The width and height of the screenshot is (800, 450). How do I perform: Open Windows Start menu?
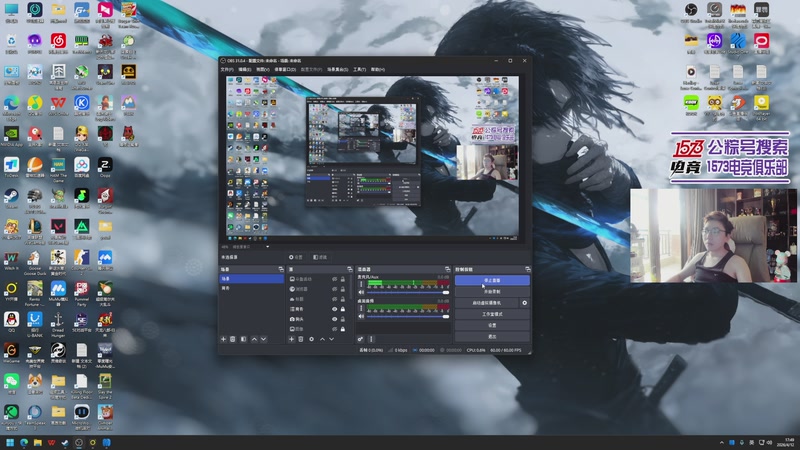tap(10, 442)
